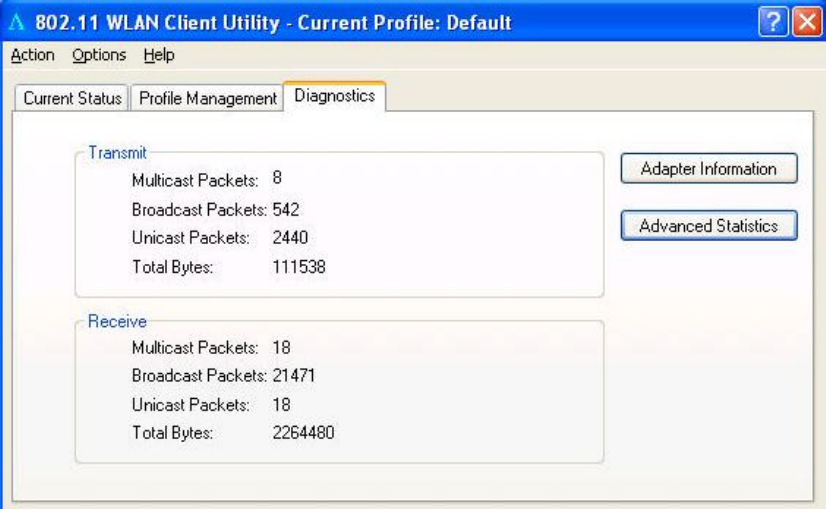Click the Transmit Broadcast Packets value 542
Screen dimensions: 826x509
[286, 210]
